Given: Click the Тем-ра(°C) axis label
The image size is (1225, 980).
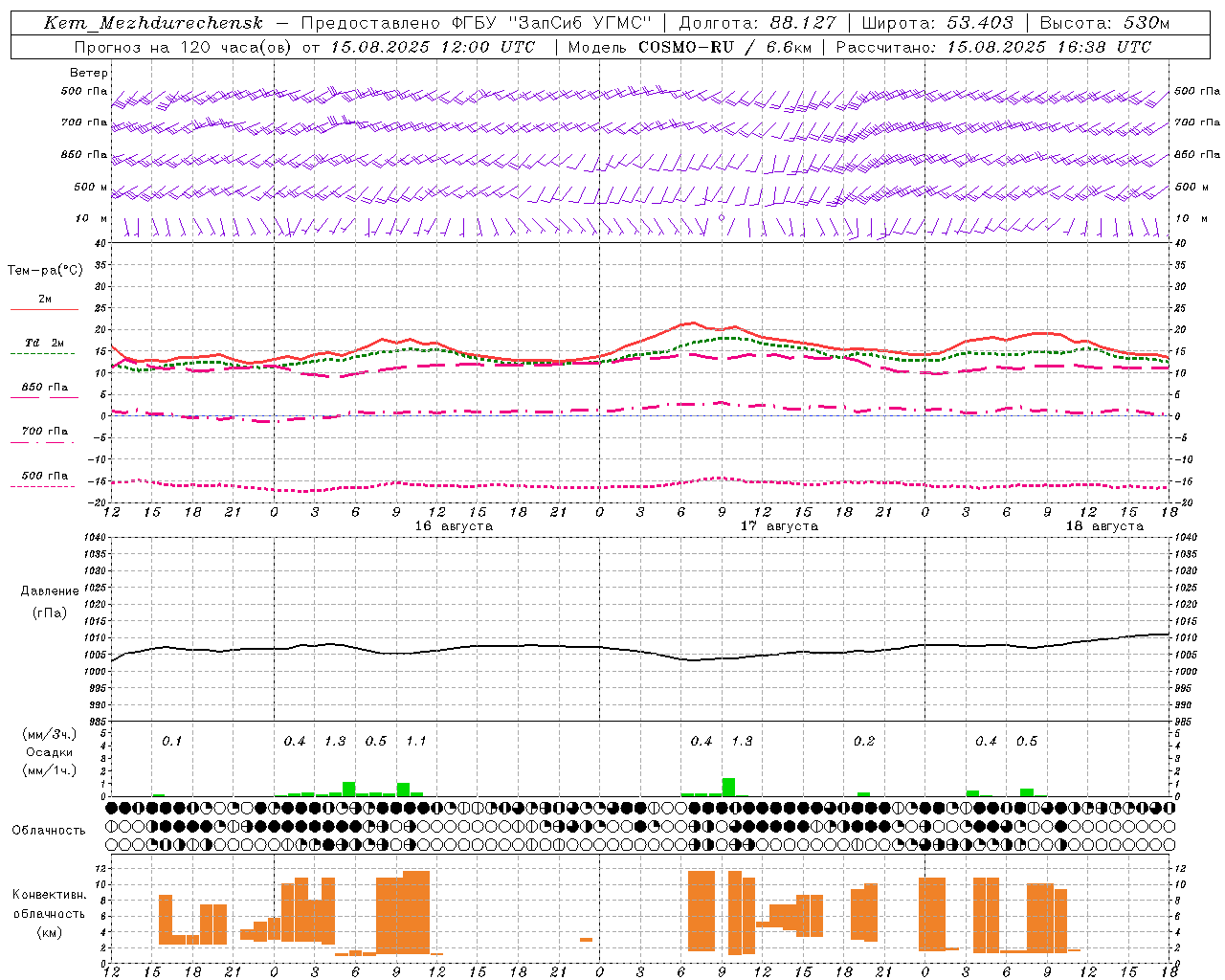Looking at the screenshot, I should click(45, 271).
